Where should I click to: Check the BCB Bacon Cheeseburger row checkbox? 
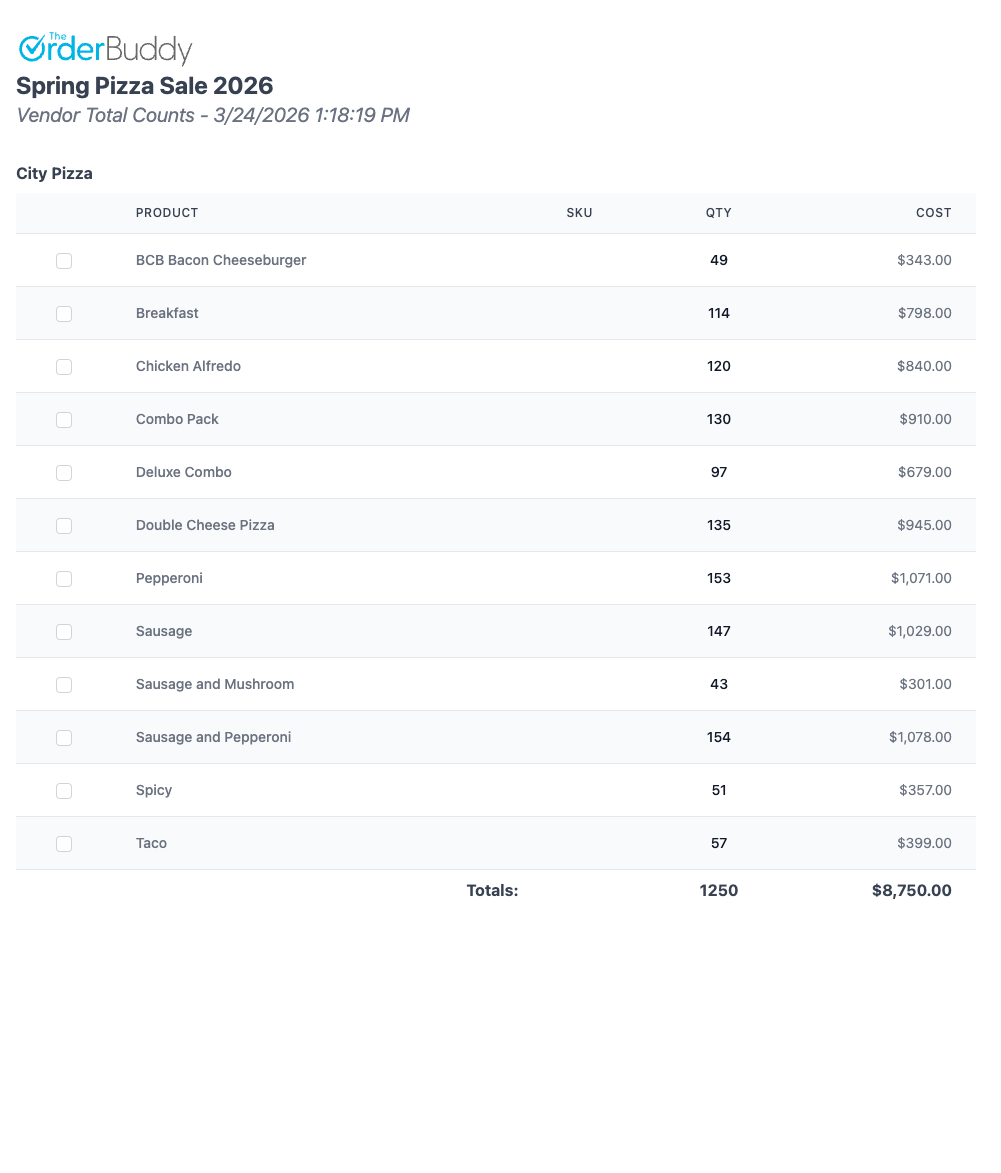tap(64, 260)
